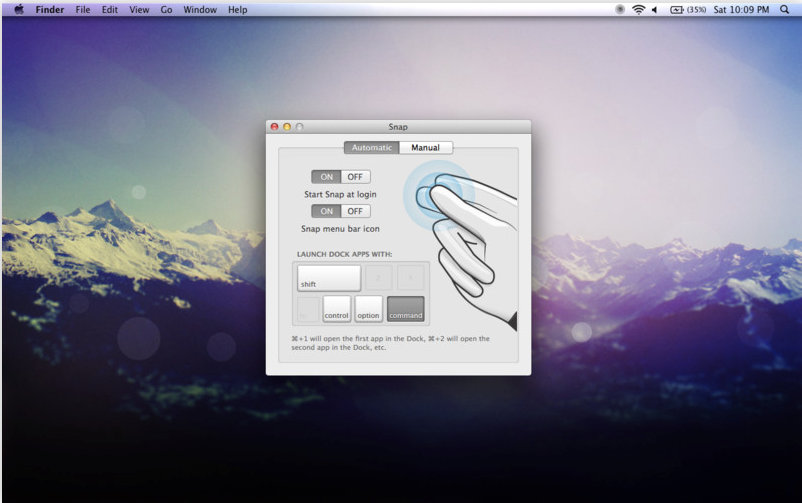Minimize the Snap window
The image size is (802, 503).
(x=287, y=126)
